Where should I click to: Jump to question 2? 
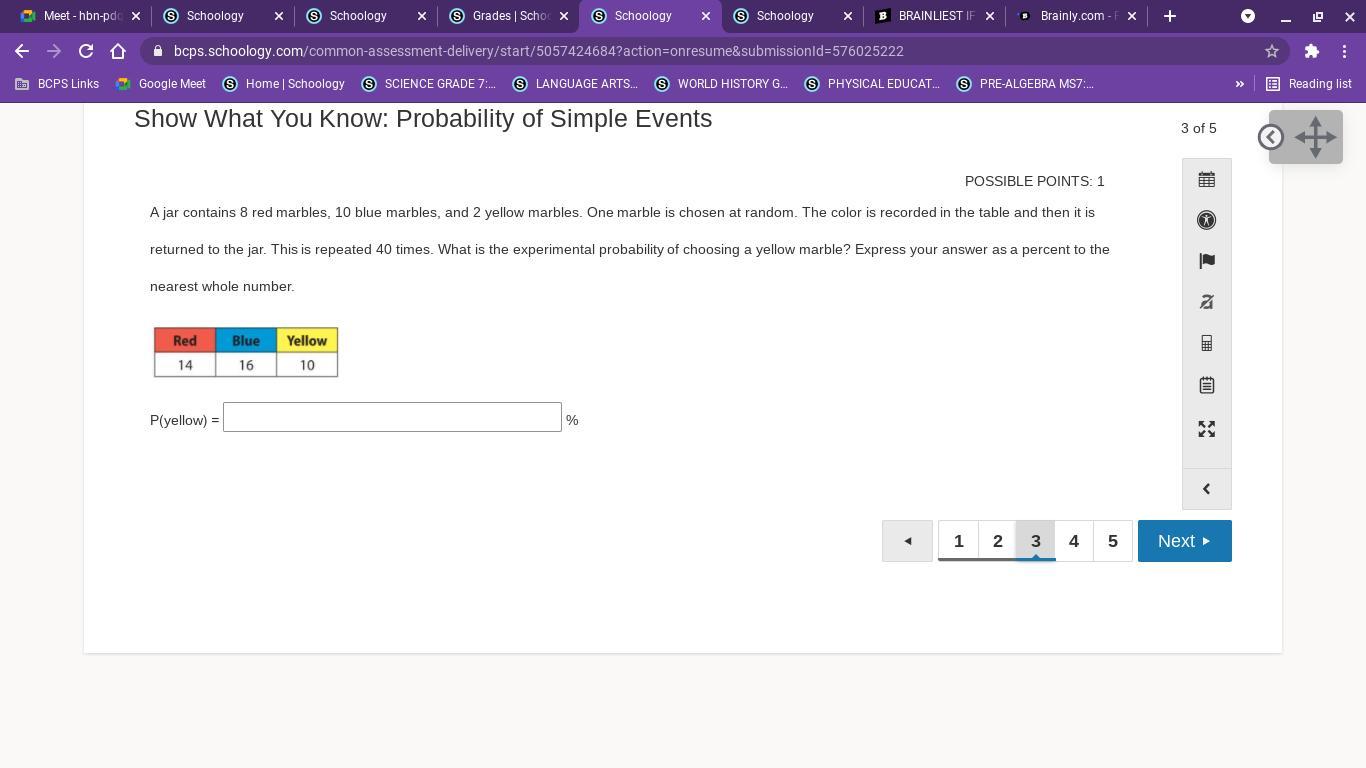pos(997,541)
